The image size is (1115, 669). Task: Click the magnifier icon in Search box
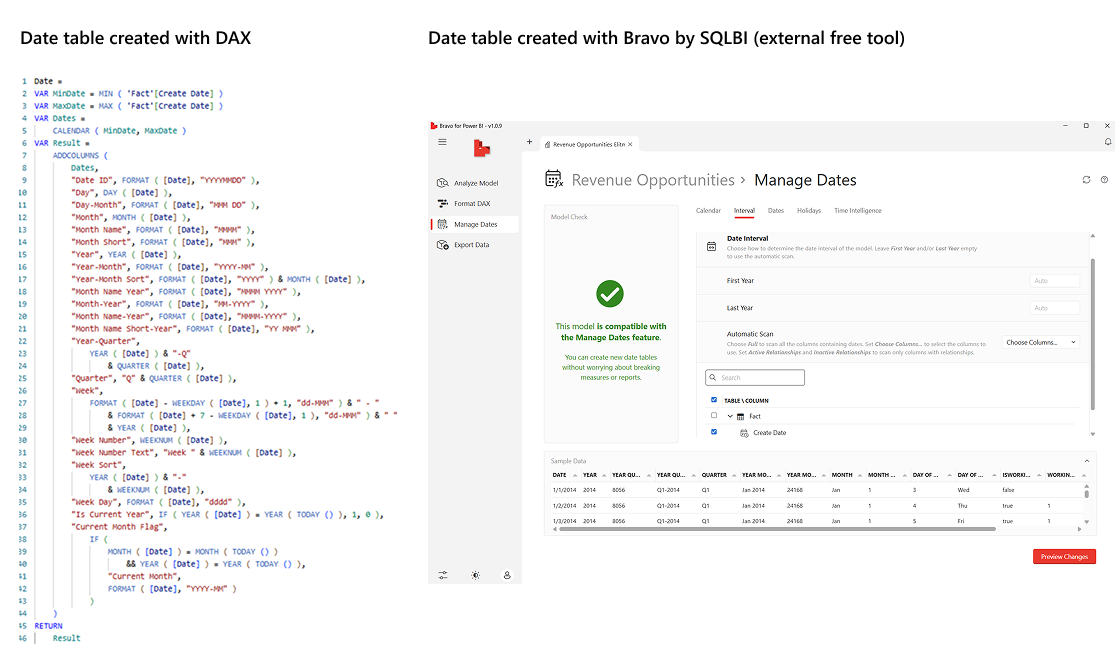[x=713, y=378]
